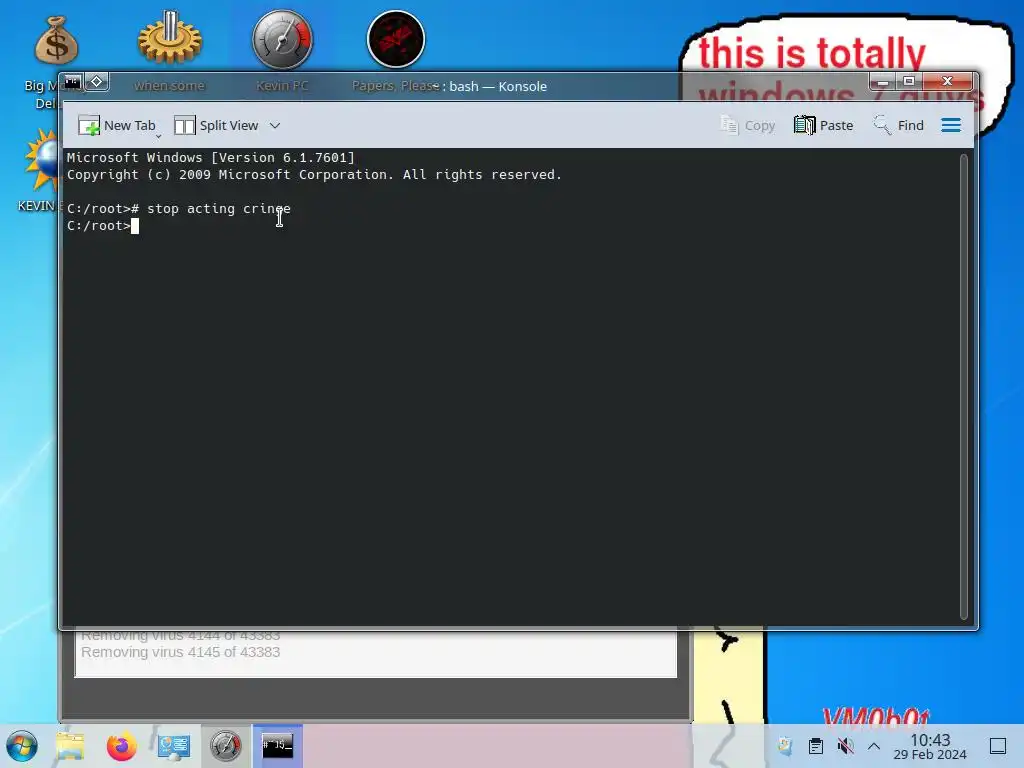Minimize the Konsole window
The width and height of the screenshot is (1024, 768).
882,82
